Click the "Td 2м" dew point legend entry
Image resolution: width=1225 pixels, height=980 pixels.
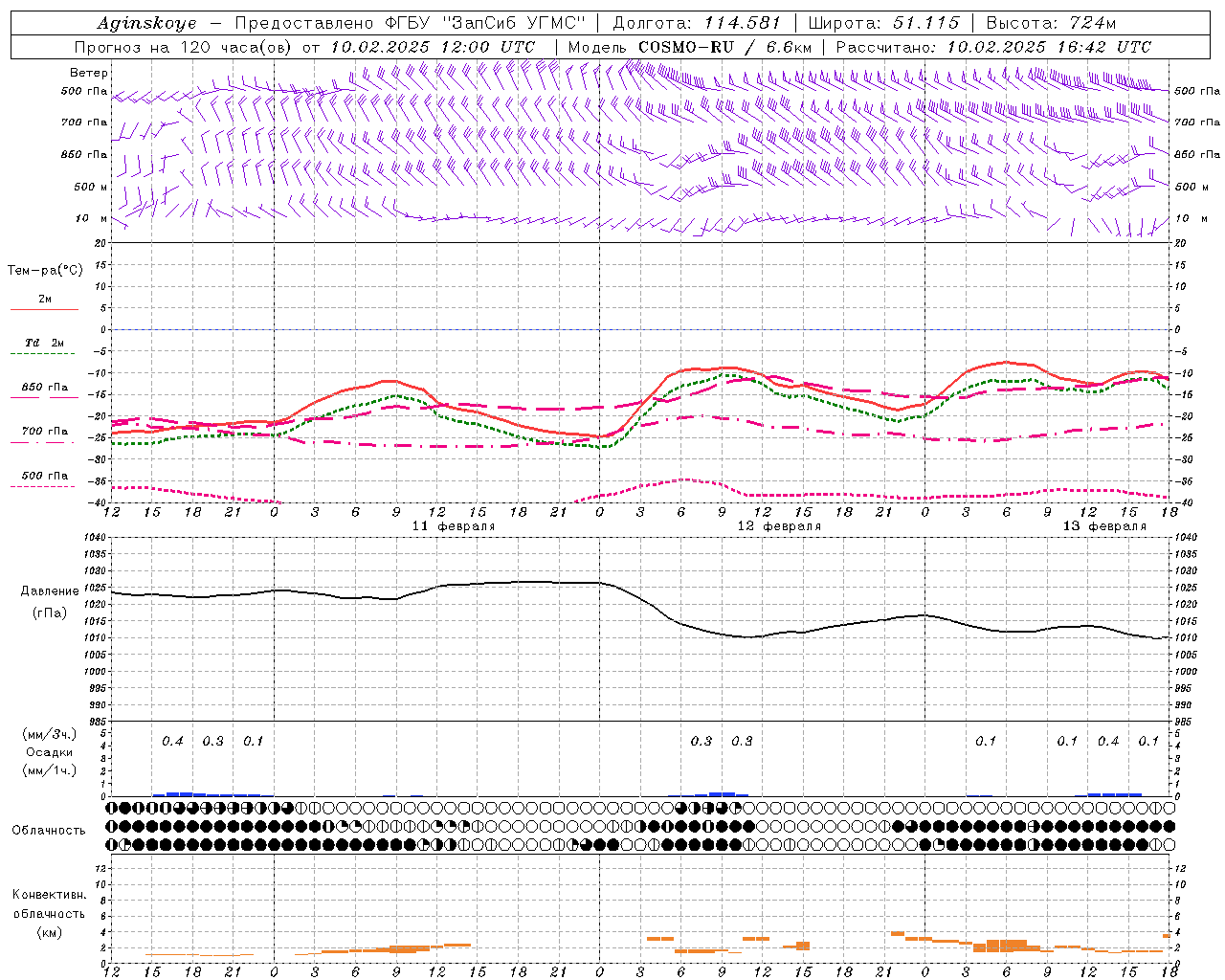[x=44, y=343]
